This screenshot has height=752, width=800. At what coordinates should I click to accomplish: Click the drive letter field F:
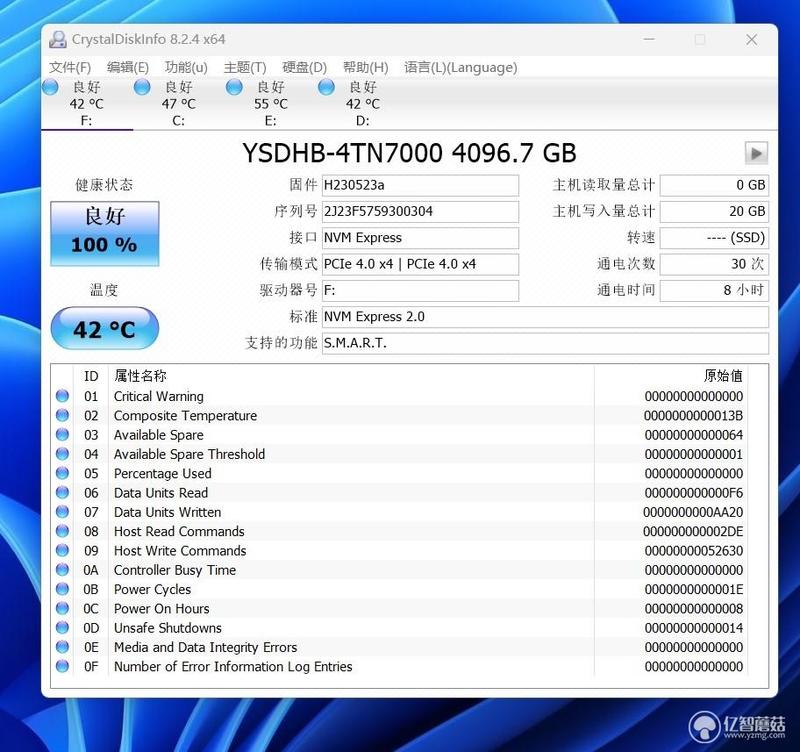420,290
